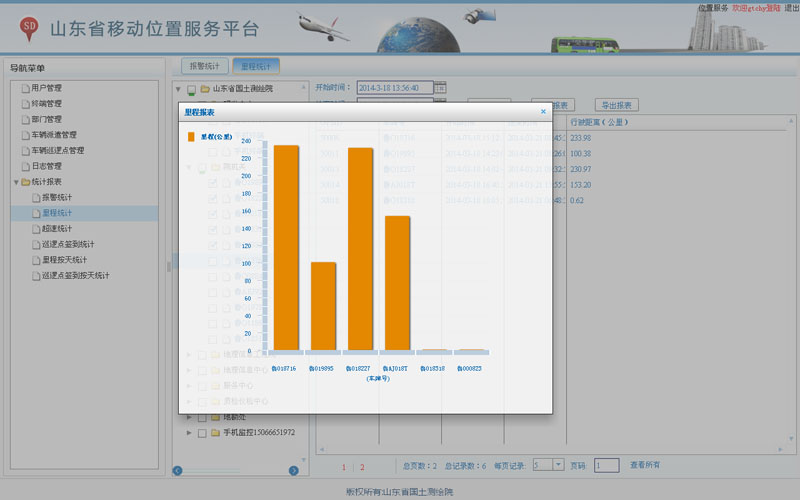Image resolution: width=800 pixels, height=500 pixels.
Task: Open the 每页记录 per-page dropdown
Action: point(558,464)
